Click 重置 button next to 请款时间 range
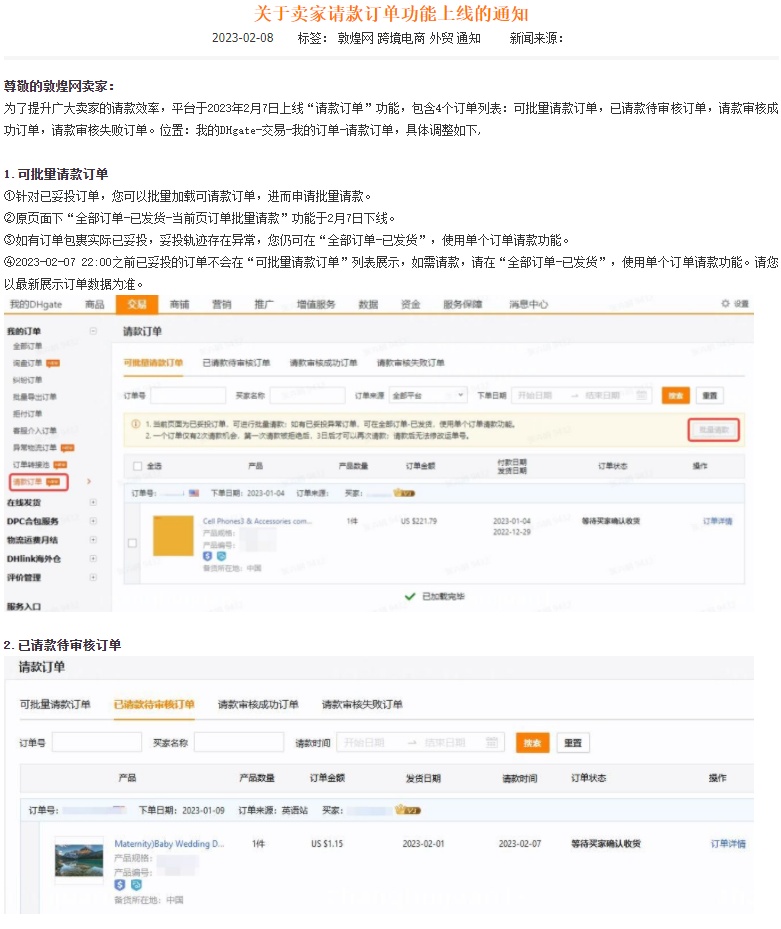 [x=573, y=742]
